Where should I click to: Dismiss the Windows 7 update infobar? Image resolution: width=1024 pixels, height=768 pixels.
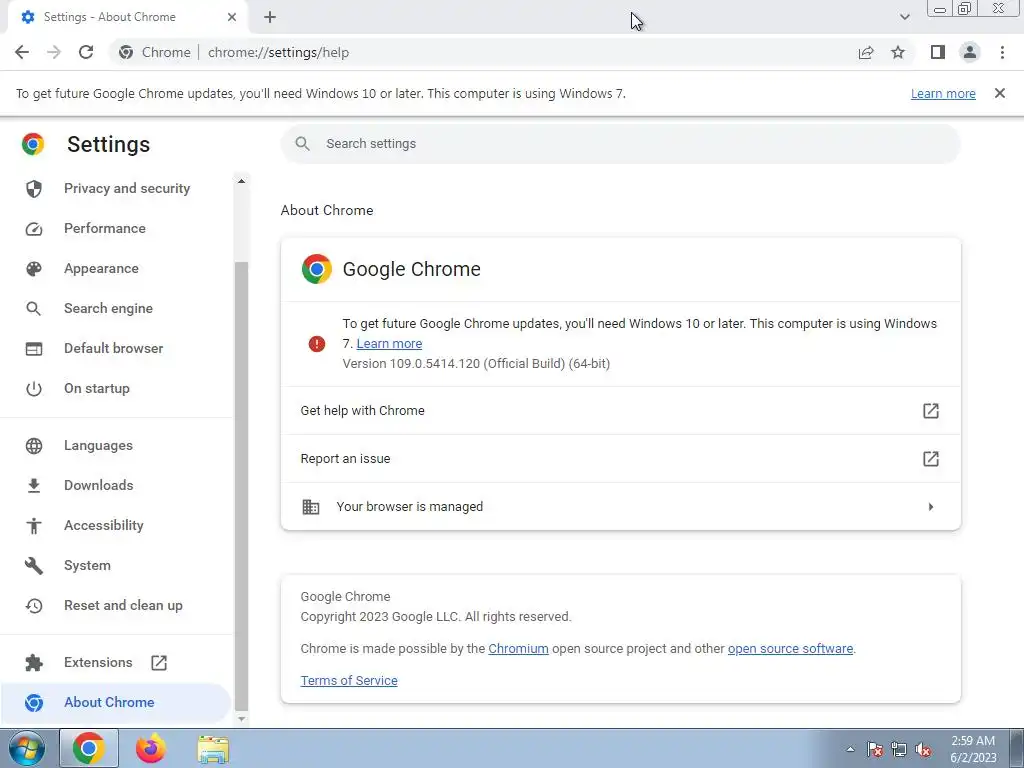(1000, 93)
